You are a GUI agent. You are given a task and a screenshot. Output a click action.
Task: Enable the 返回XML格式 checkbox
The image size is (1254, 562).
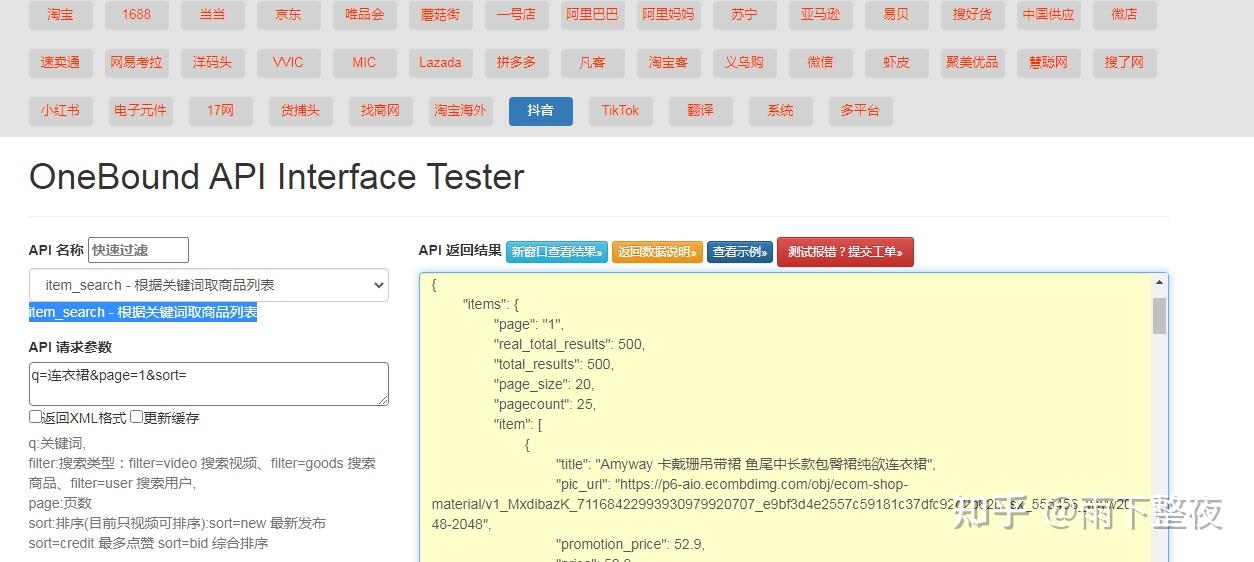click(x=36, y=417)
